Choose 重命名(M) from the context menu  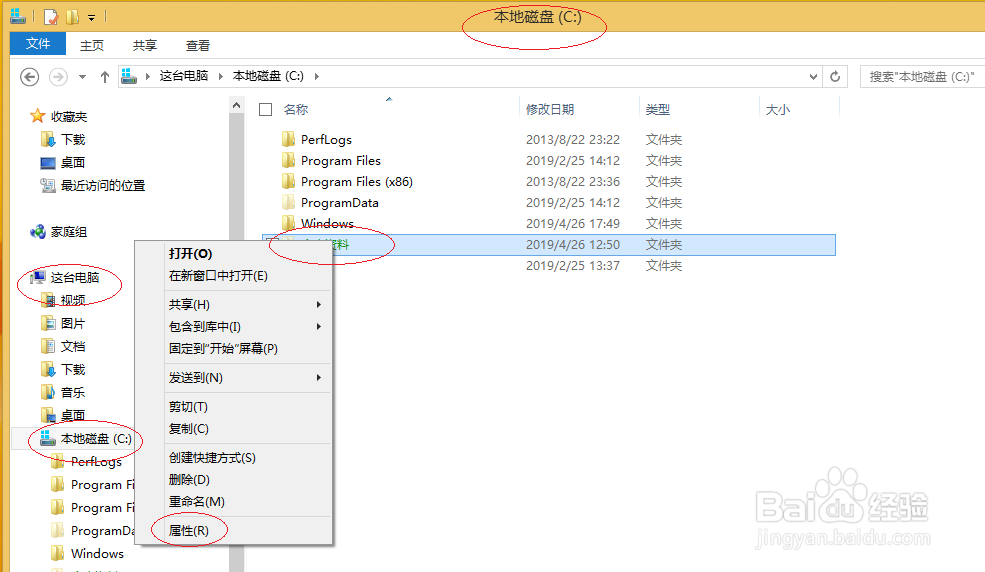coord(197,502)
